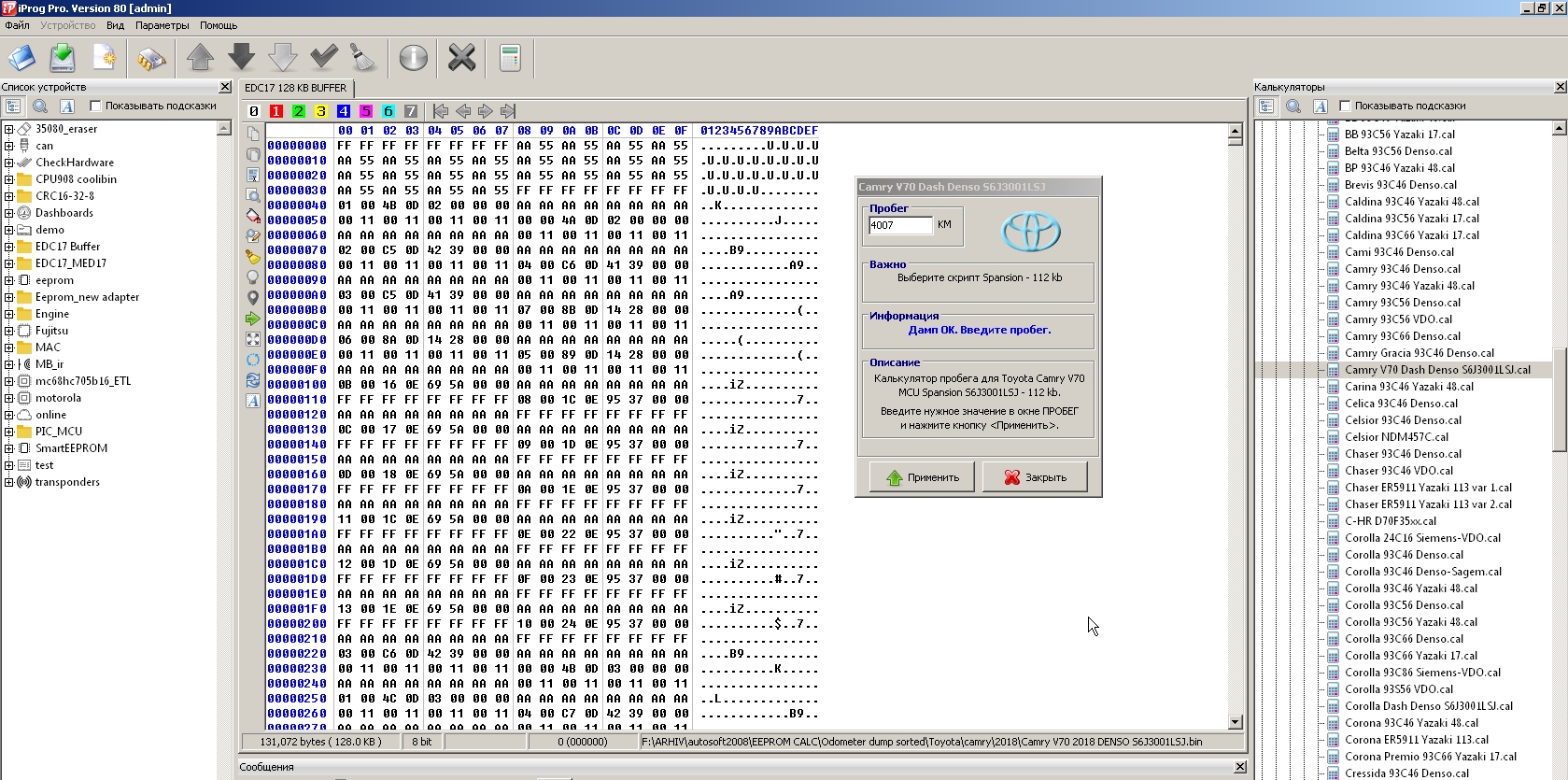Expand the CheckHardware tree node

click(x=9, y=163)
